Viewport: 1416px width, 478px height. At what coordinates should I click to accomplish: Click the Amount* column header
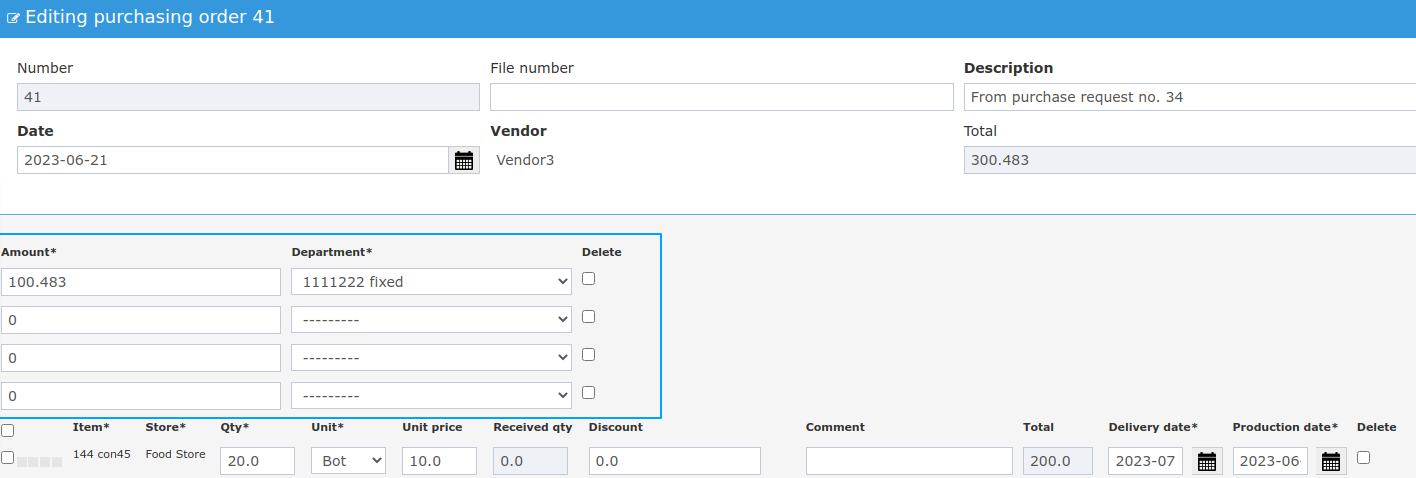click(29, 252)
